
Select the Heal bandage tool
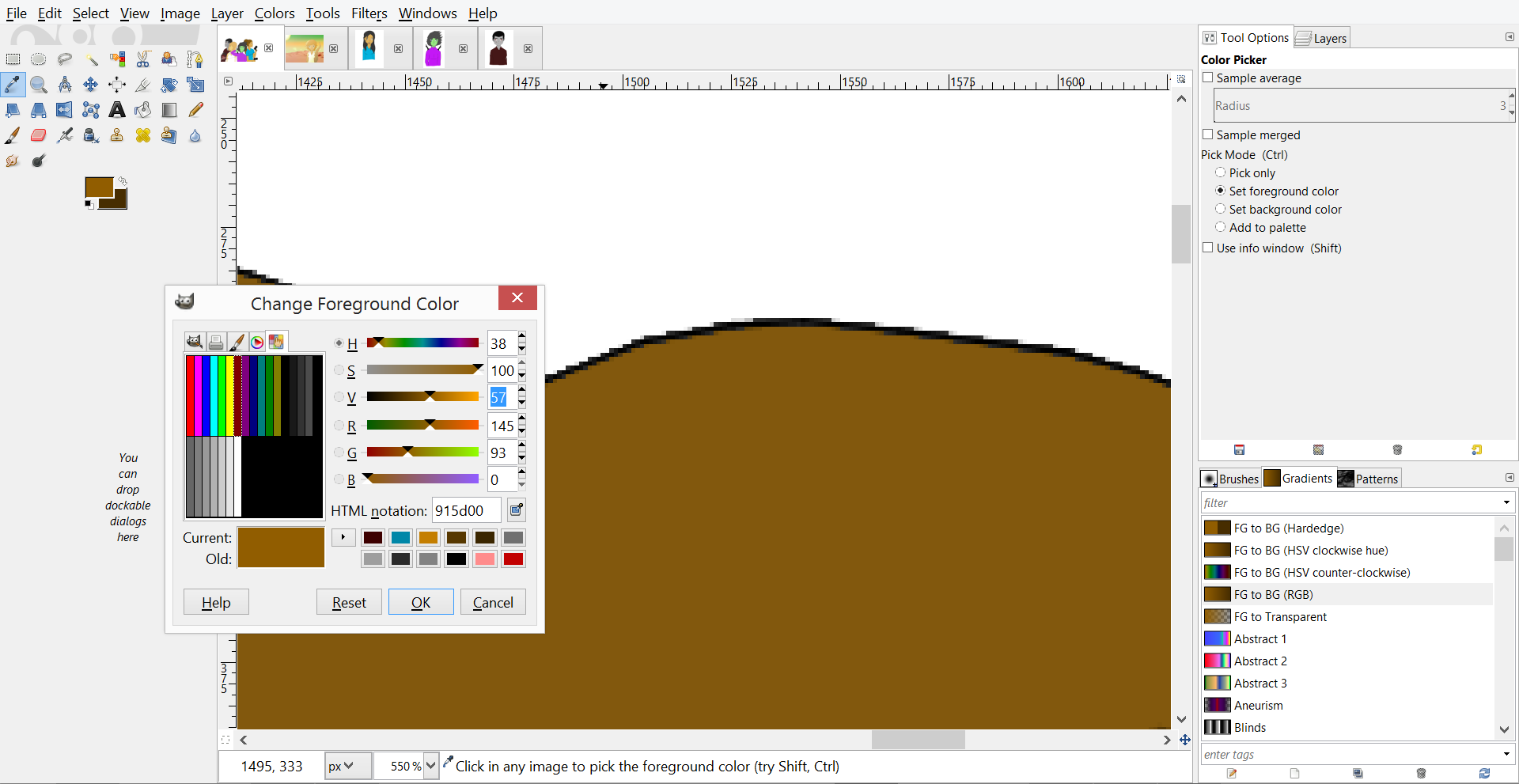143,135
